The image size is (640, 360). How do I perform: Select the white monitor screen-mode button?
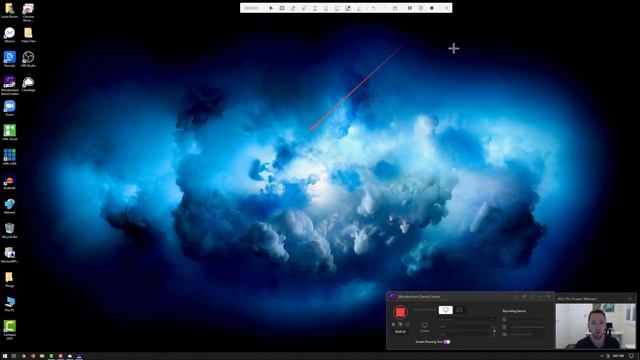point(446,310)
